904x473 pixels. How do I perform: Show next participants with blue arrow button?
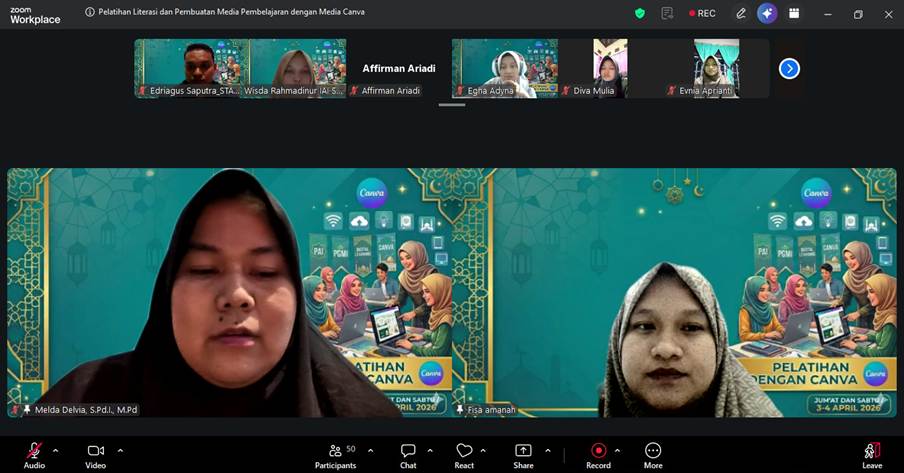pyautogui.click(x=789, y=68)
